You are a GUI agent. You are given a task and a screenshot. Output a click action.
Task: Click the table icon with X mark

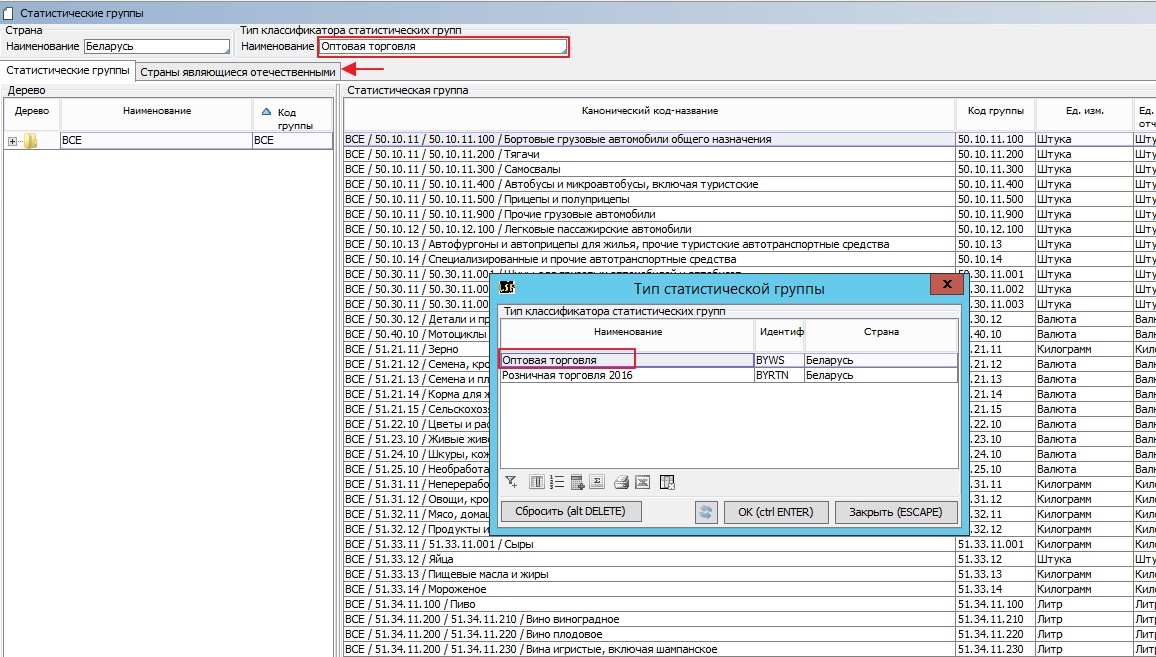668,482
